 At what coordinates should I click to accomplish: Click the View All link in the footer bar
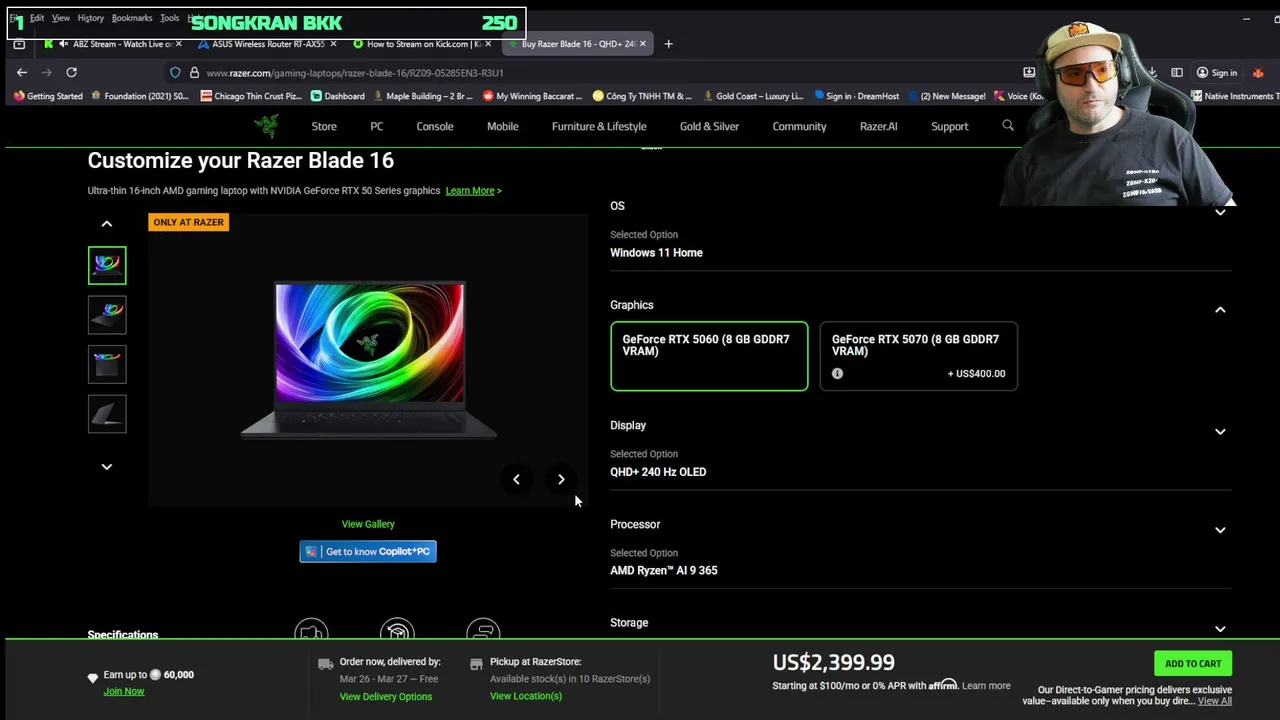pyautogui.click(x=1215, y=701)
